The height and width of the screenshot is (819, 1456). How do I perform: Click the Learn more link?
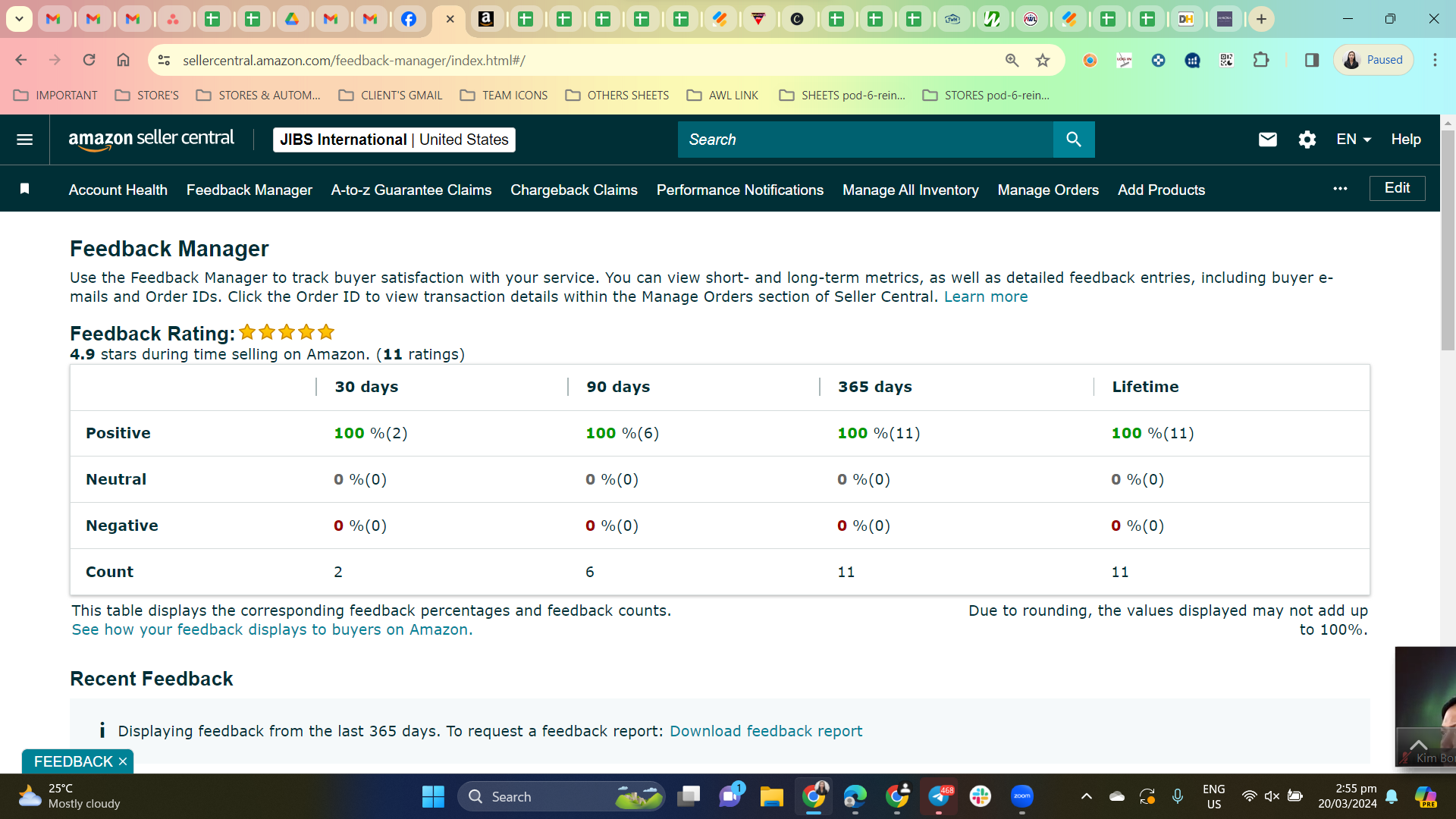point(986,297)
